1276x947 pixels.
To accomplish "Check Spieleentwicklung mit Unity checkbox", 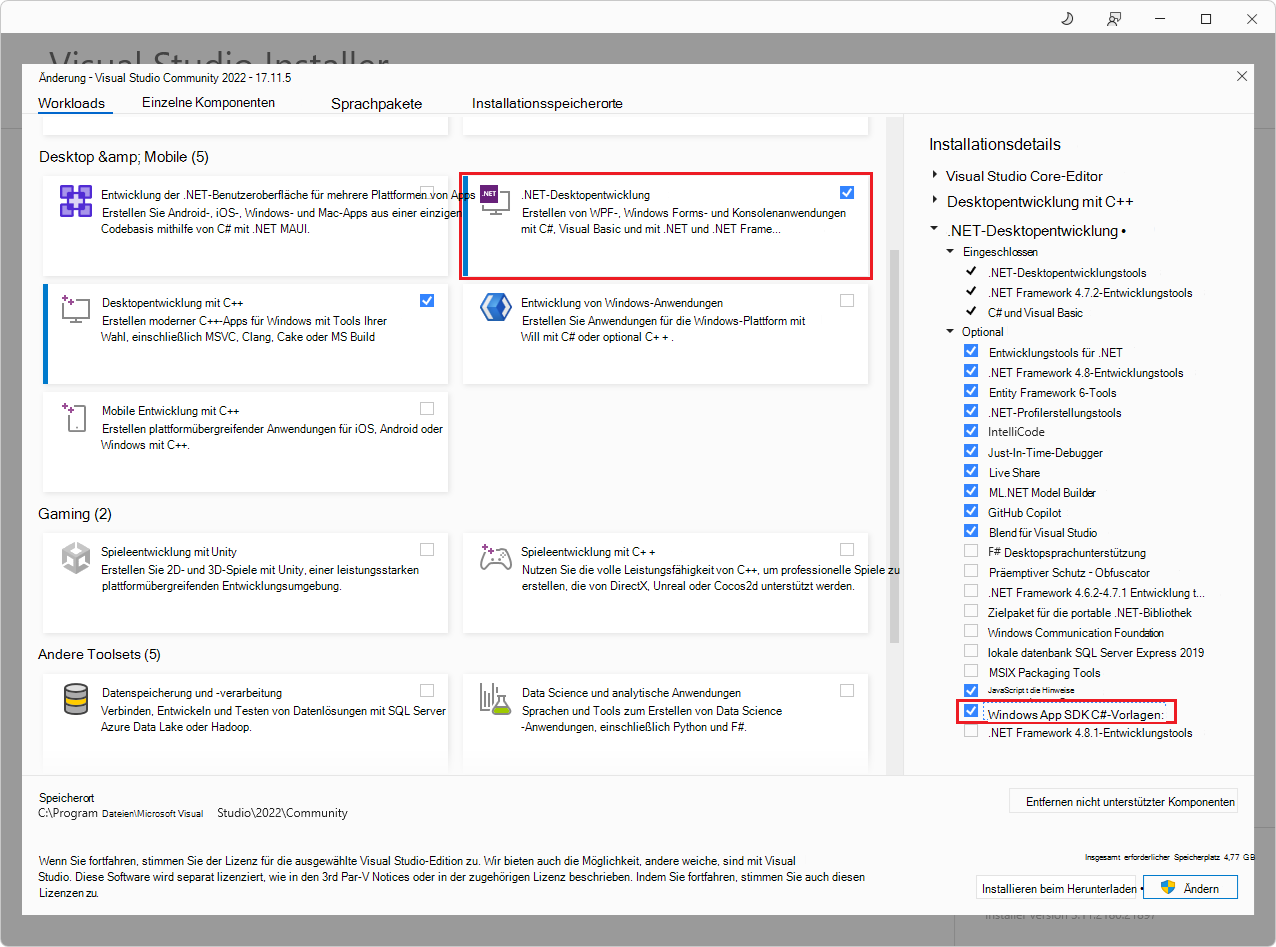I will click(x=427, y=549).
